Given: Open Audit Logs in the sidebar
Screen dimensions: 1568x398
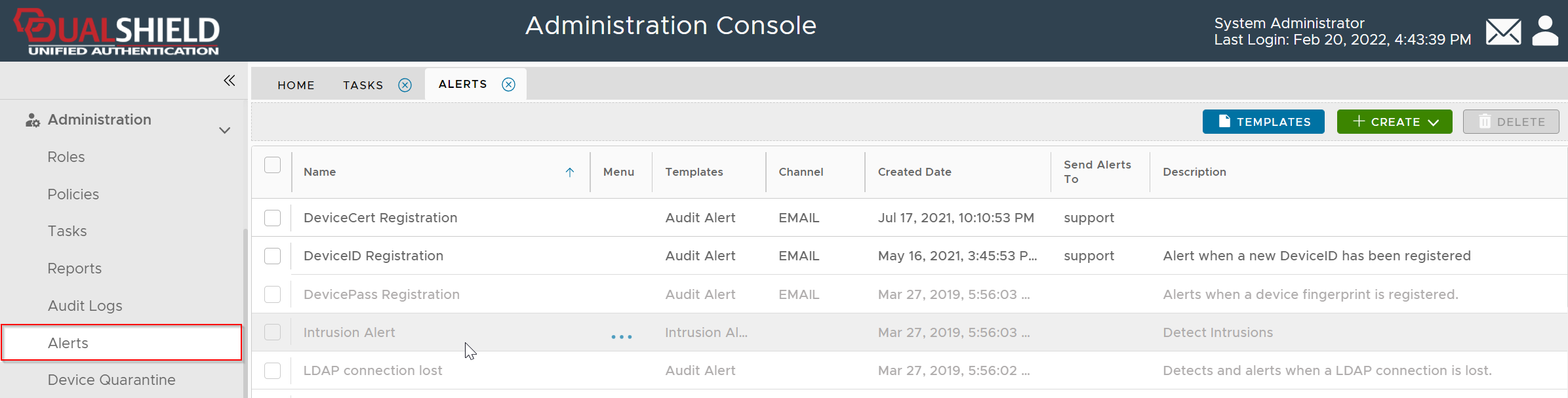Looking at the screenshot, I should click(x=85, y=306).
